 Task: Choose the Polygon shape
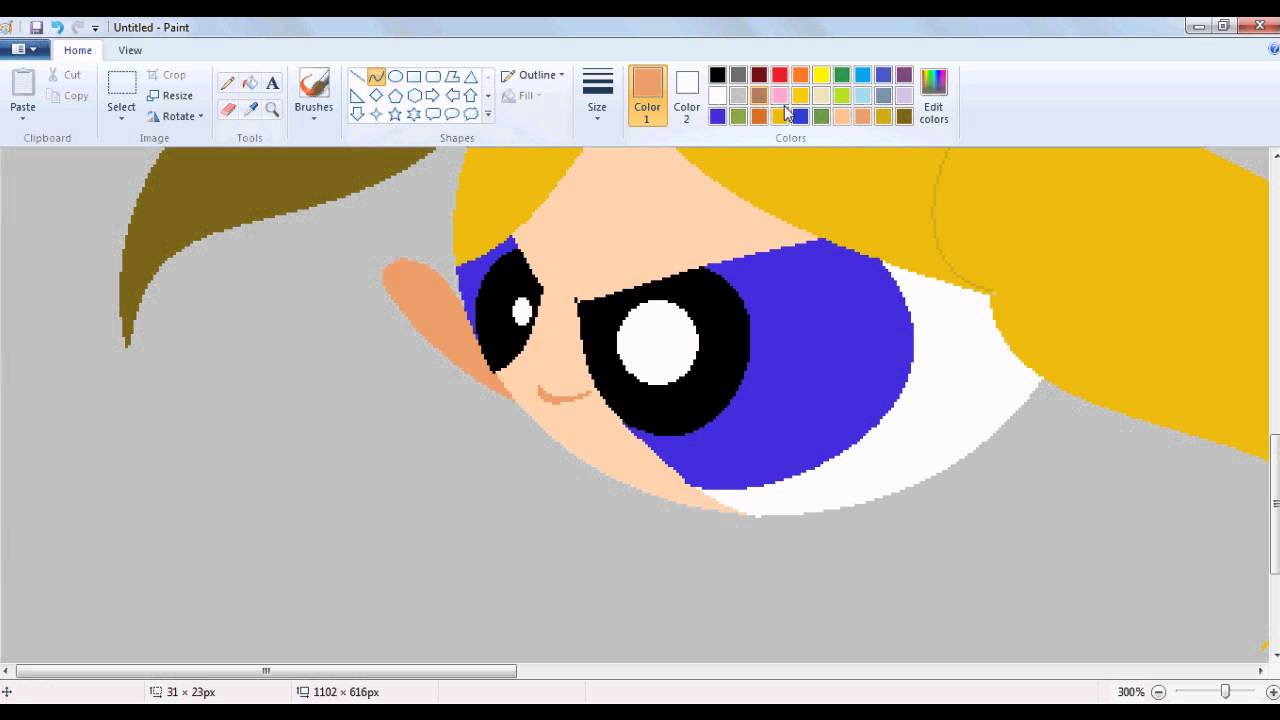pyautogui.click(x=452, y=77)
